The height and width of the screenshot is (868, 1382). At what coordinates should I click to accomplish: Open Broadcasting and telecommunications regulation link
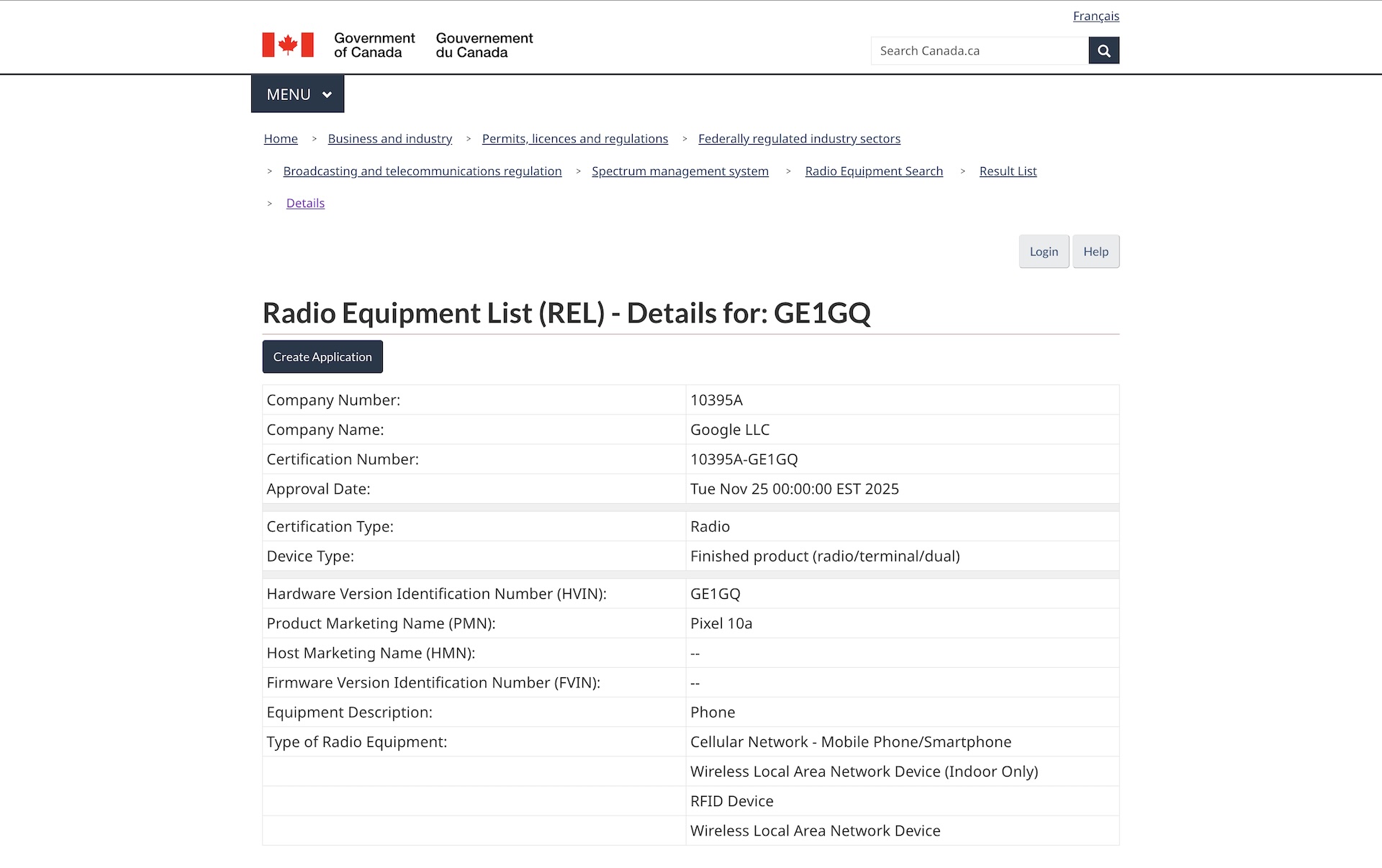click(x=422, y=171)
